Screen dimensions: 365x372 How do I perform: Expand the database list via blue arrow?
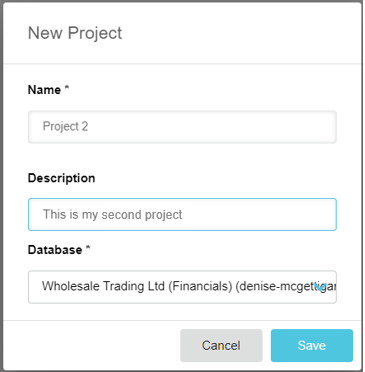321,287
